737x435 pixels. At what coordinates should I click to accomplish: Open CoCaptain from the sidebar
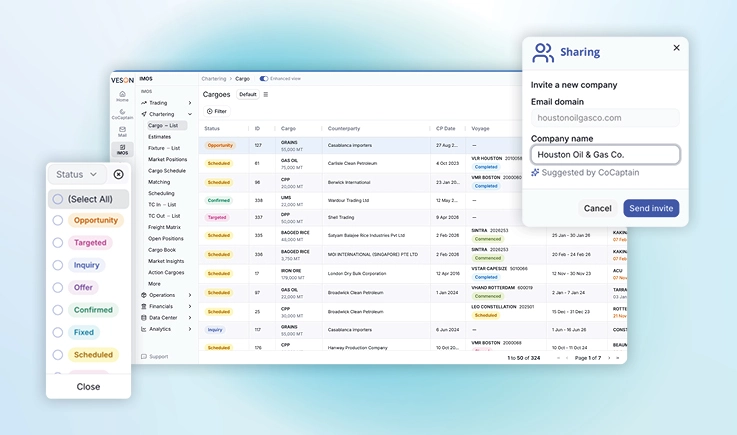122,114
